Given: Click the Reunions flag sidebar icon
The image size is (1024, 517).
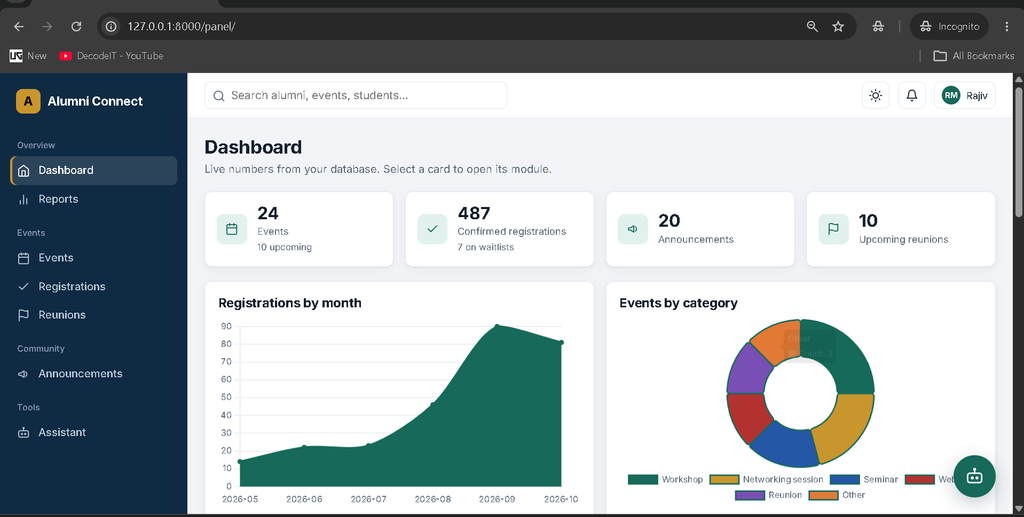Looking at the screenshot, I should pos(24,315).
